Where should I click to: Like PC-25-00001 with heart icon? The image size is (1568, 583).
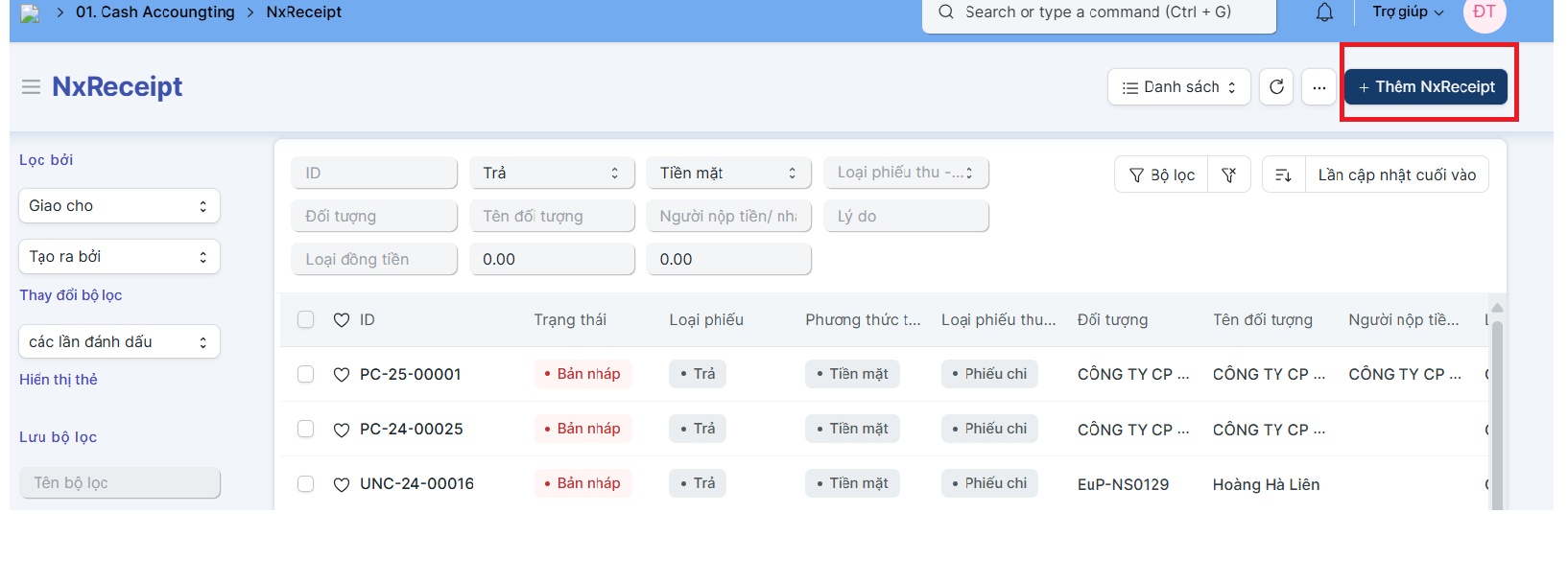pos(341,375)
